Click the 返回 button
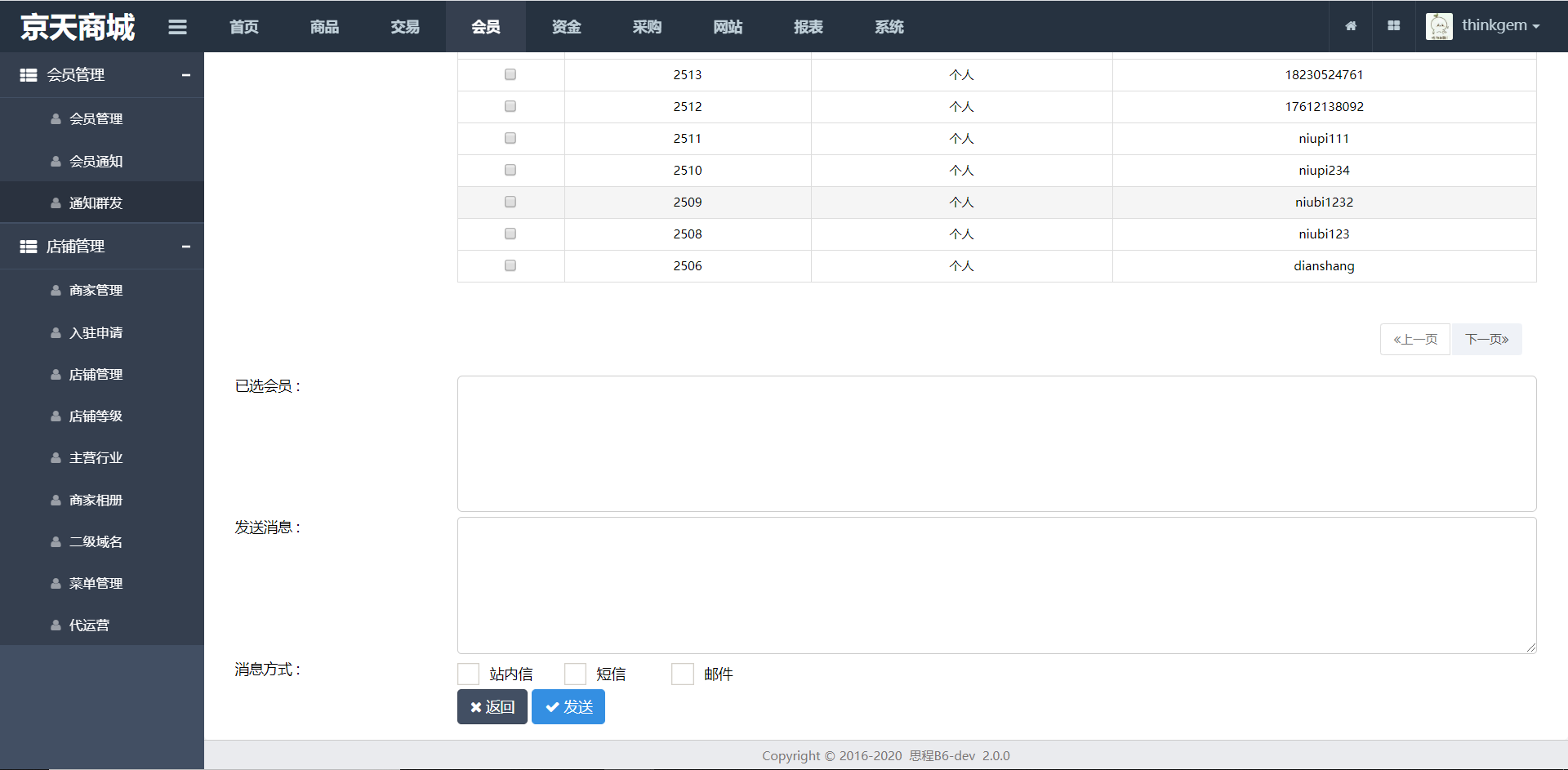 (492, 707)
